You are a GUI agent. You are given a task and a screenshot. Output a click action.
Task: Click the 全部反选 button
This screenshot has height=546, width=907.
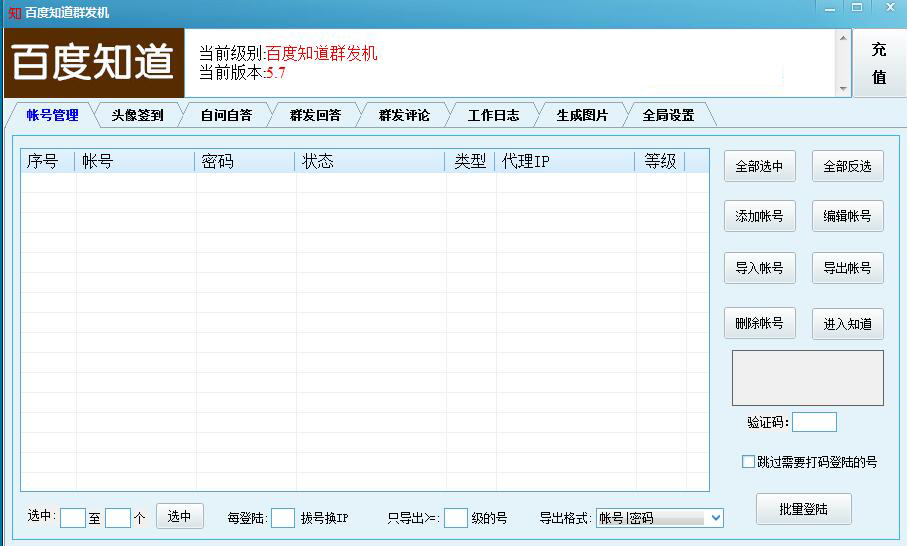point(847,167)
